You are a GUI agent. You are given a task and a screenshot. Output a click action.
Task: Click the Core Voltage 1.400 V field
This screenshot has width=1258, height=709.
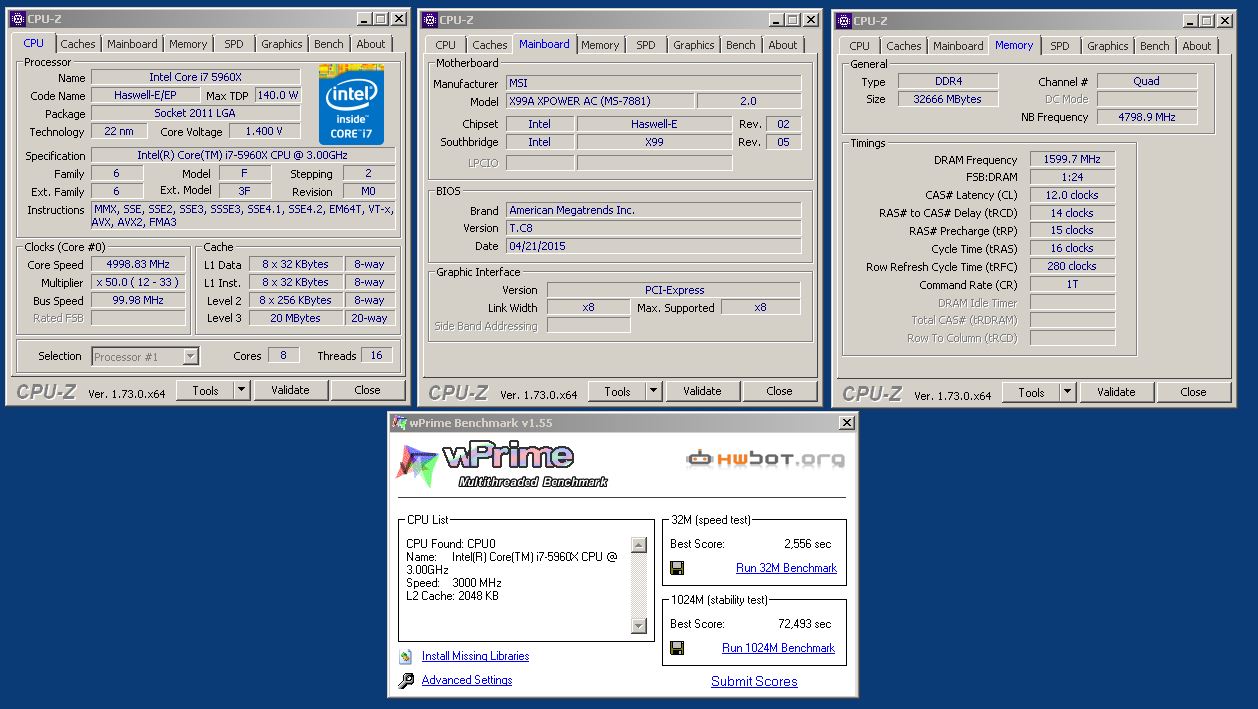coord(265,131)
